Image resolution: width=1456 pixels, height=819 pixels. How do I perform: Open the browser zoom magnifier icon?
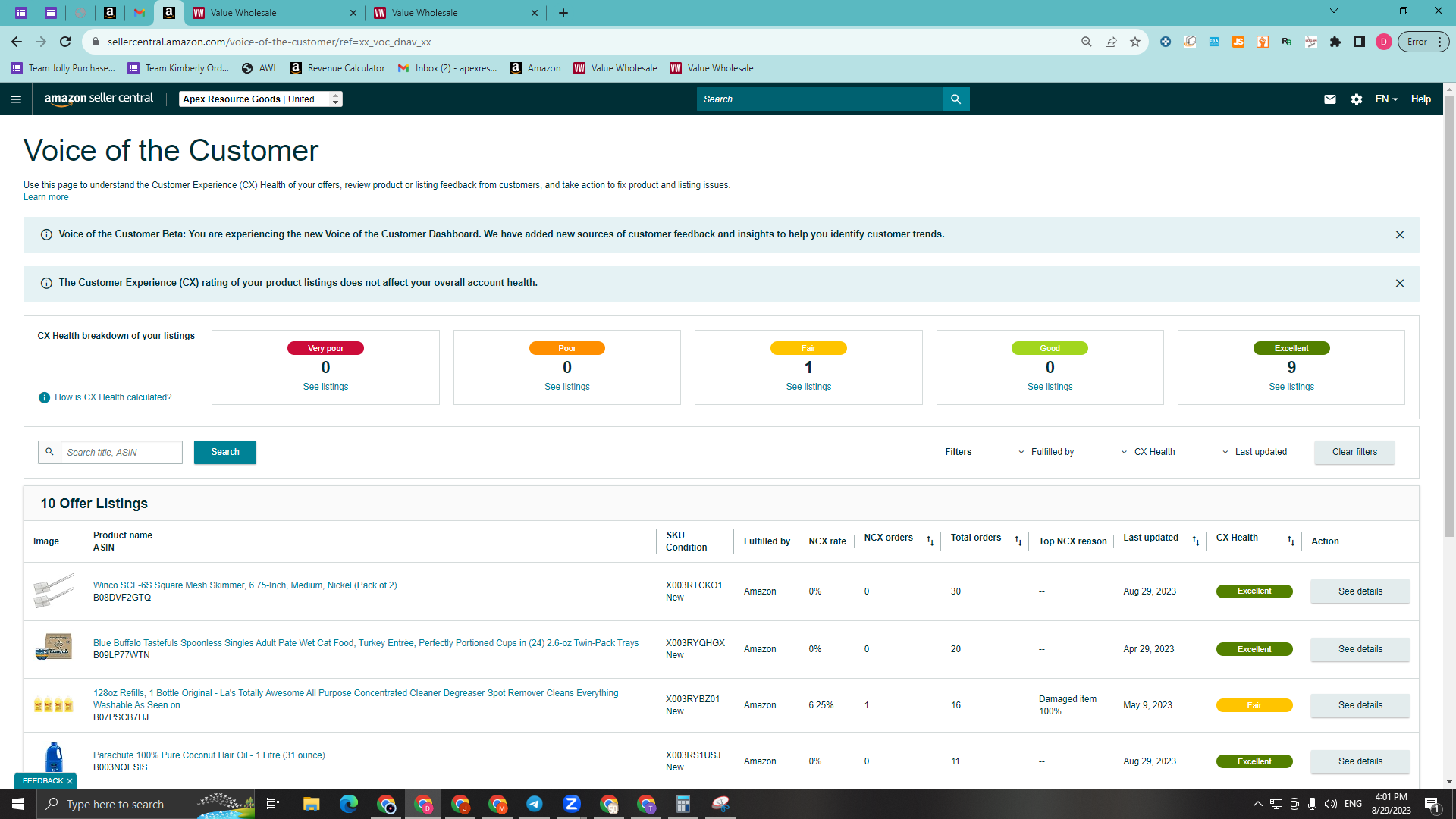click(x=1087, y=42)
